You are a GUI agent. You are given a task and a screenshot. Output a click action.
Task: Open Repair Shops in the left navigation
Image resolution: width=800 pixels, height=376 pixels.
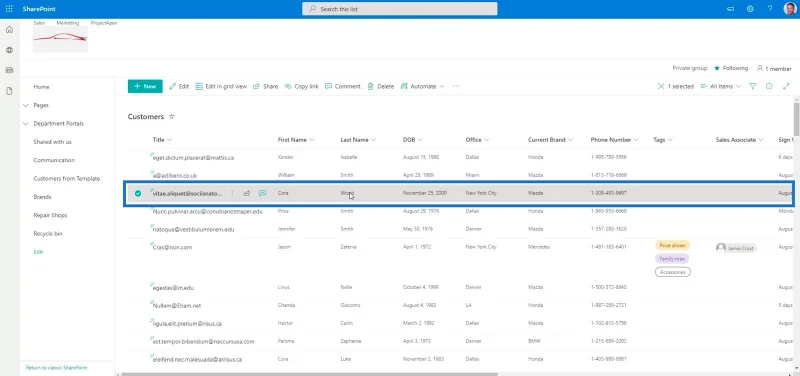(x=50, y=215)
